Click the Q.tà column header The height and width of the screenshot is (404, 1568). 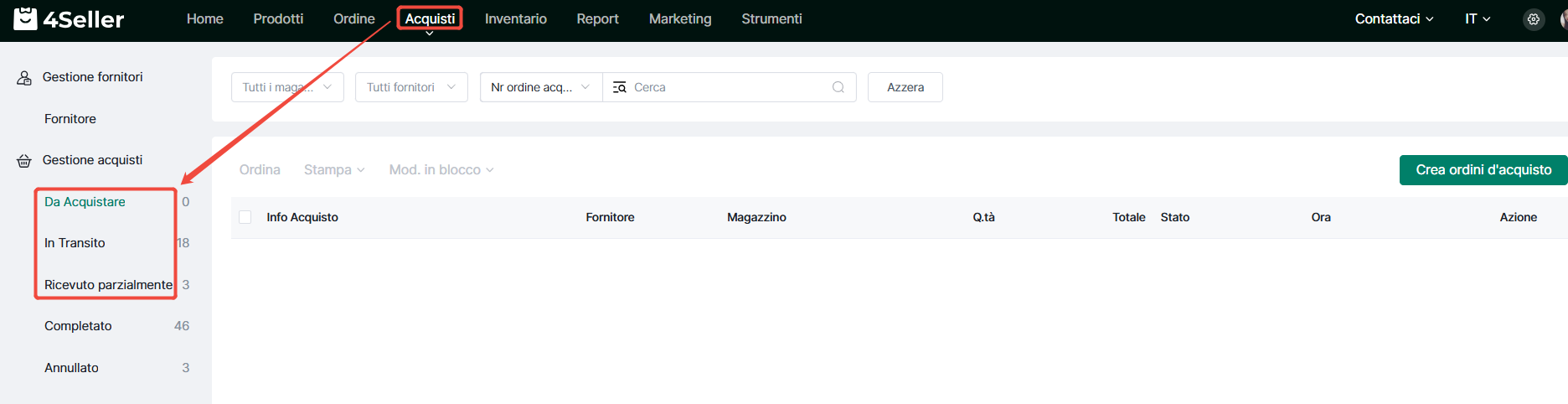pos(983,217)
